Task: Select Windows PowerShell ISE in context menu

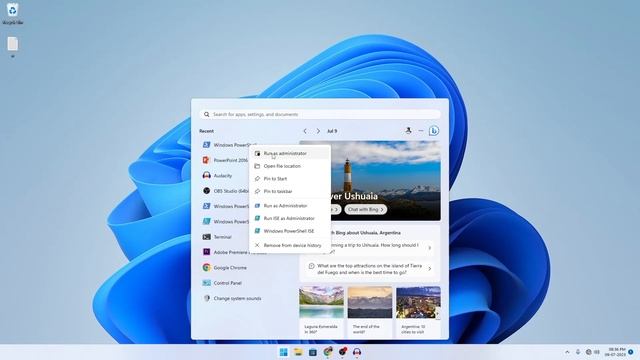Action: [x=290, y=231]
